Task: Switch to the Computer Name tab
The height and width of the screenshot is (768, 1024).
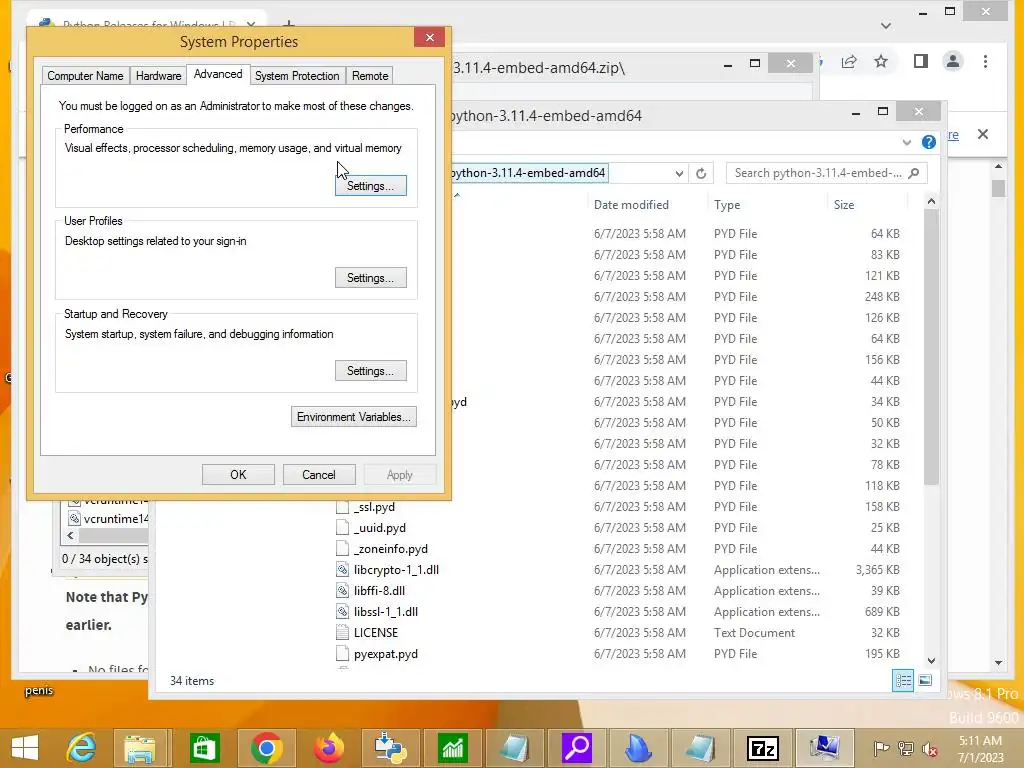Action: [85, 76]
